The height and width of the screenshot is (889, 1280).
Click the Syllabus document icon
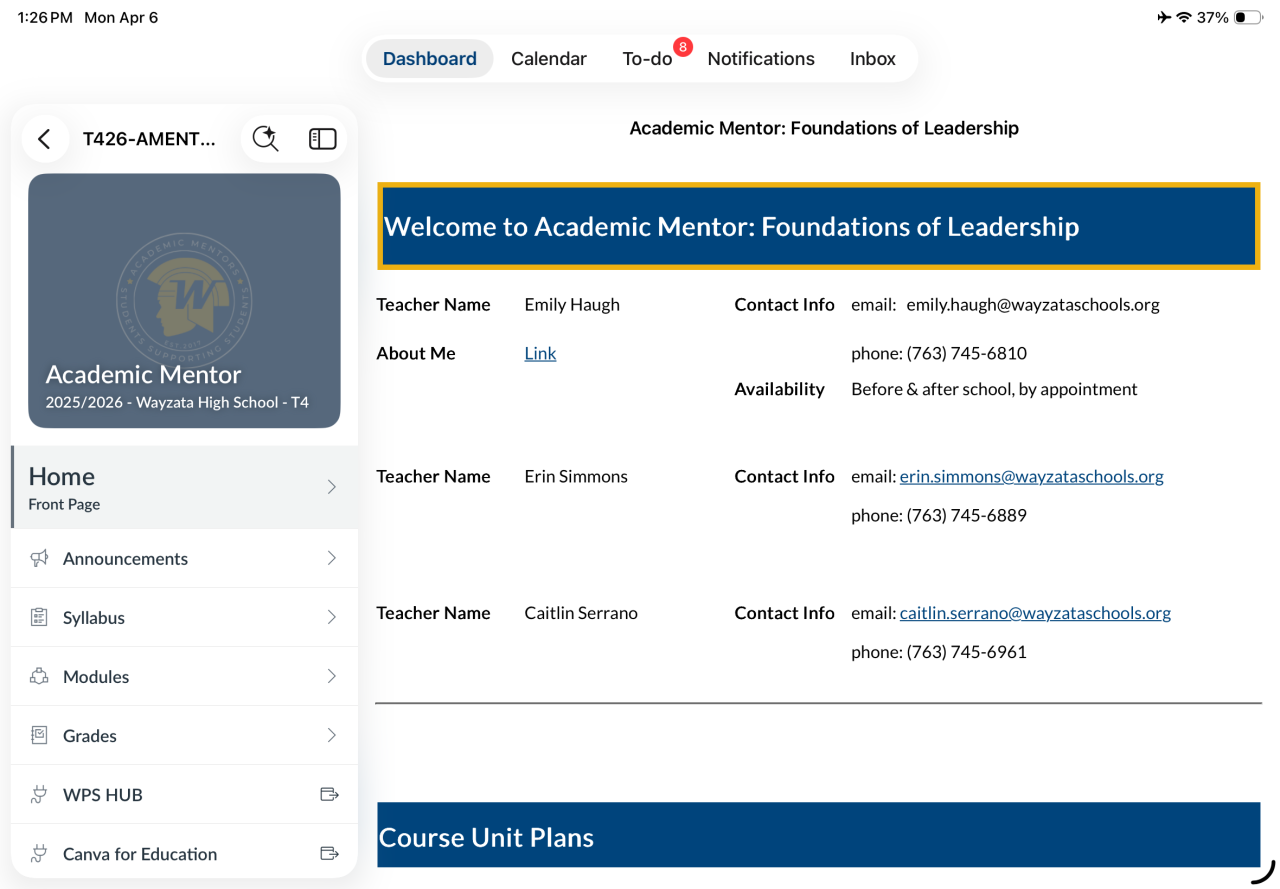(x=39, y=617)
